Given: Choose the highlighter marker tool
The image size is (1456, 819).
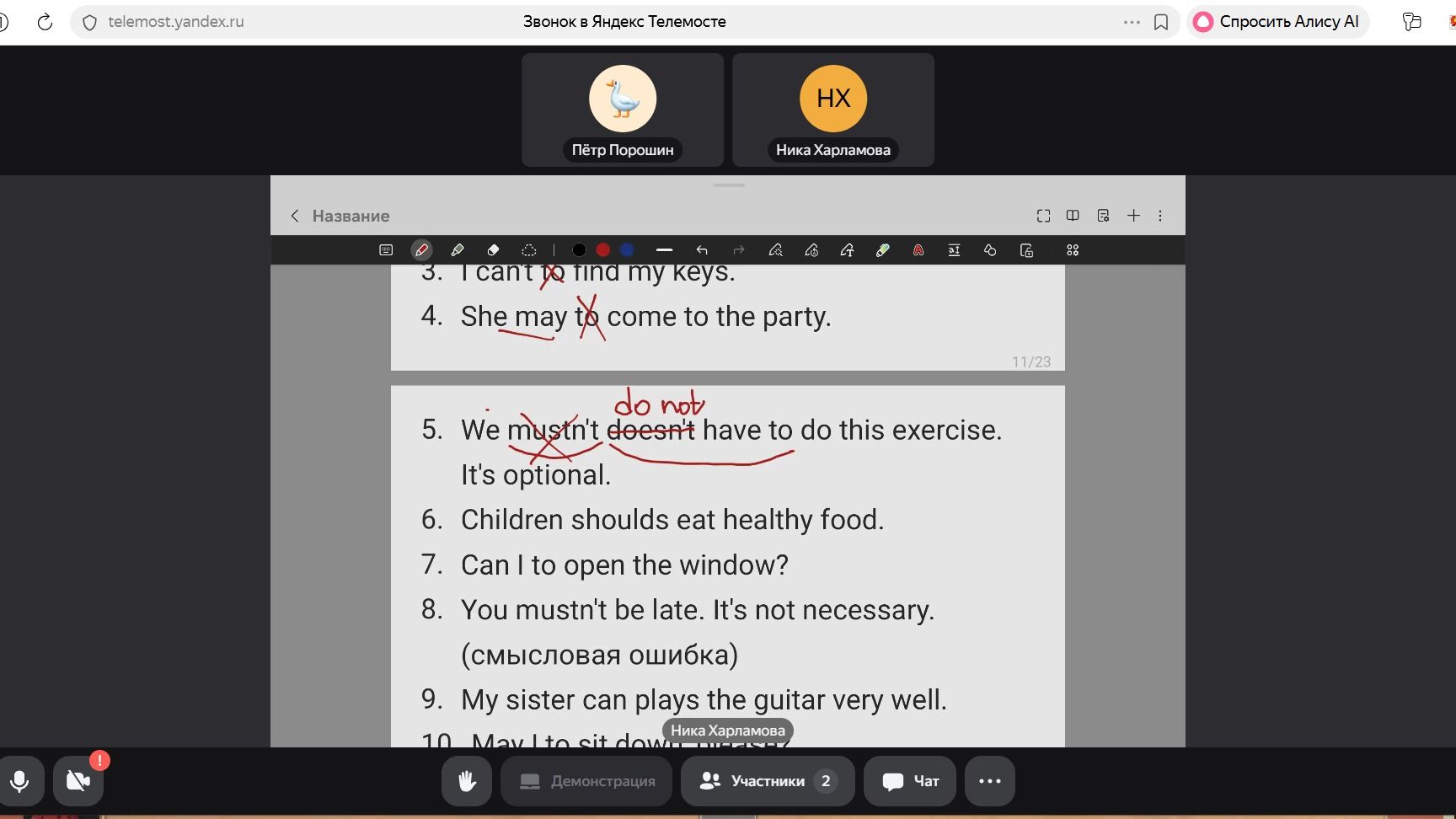Looking at the screenshot, I should point(458,250).
